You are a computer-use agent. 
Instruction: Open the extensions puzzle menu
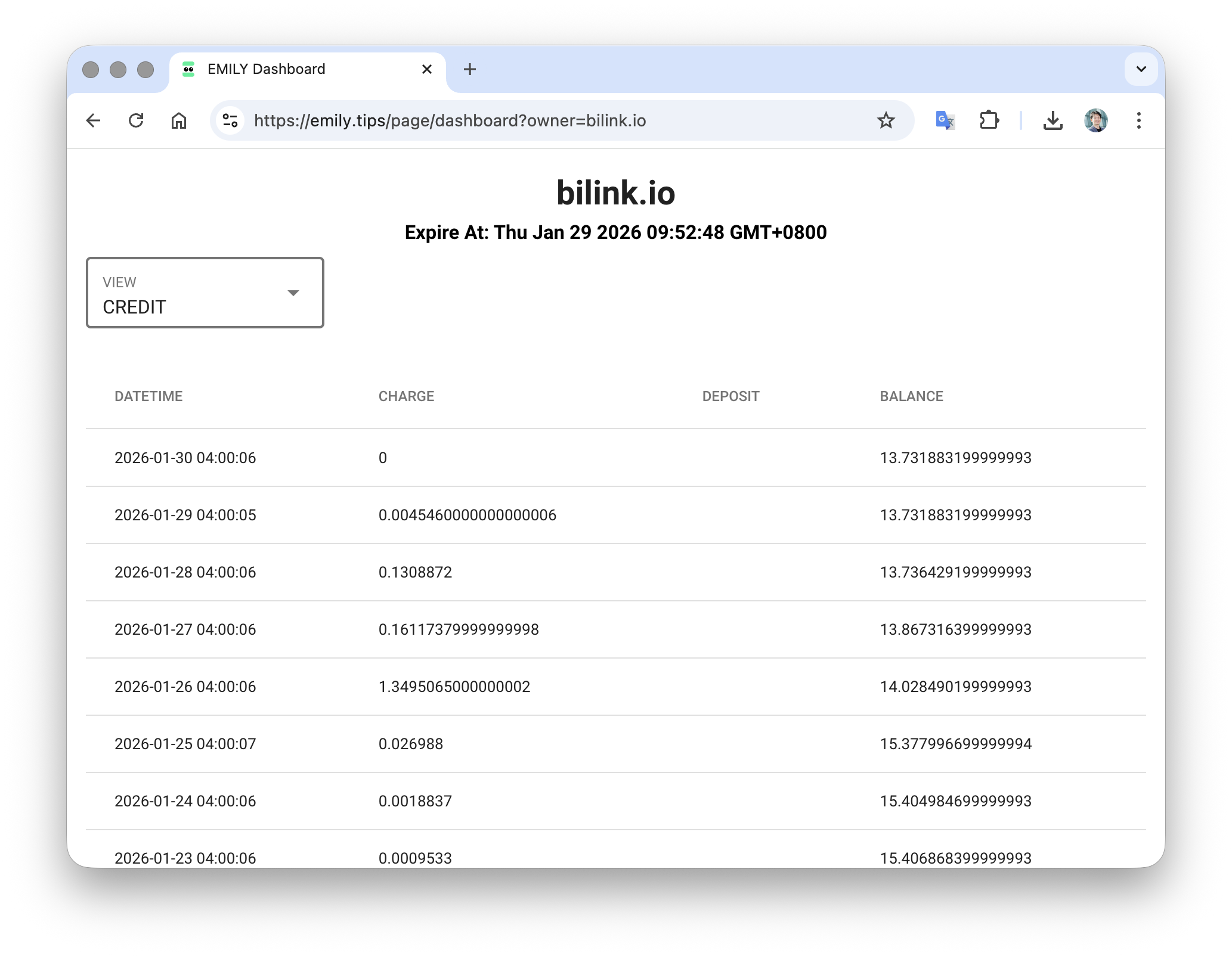pyautogui.click(x=989, y=121)
